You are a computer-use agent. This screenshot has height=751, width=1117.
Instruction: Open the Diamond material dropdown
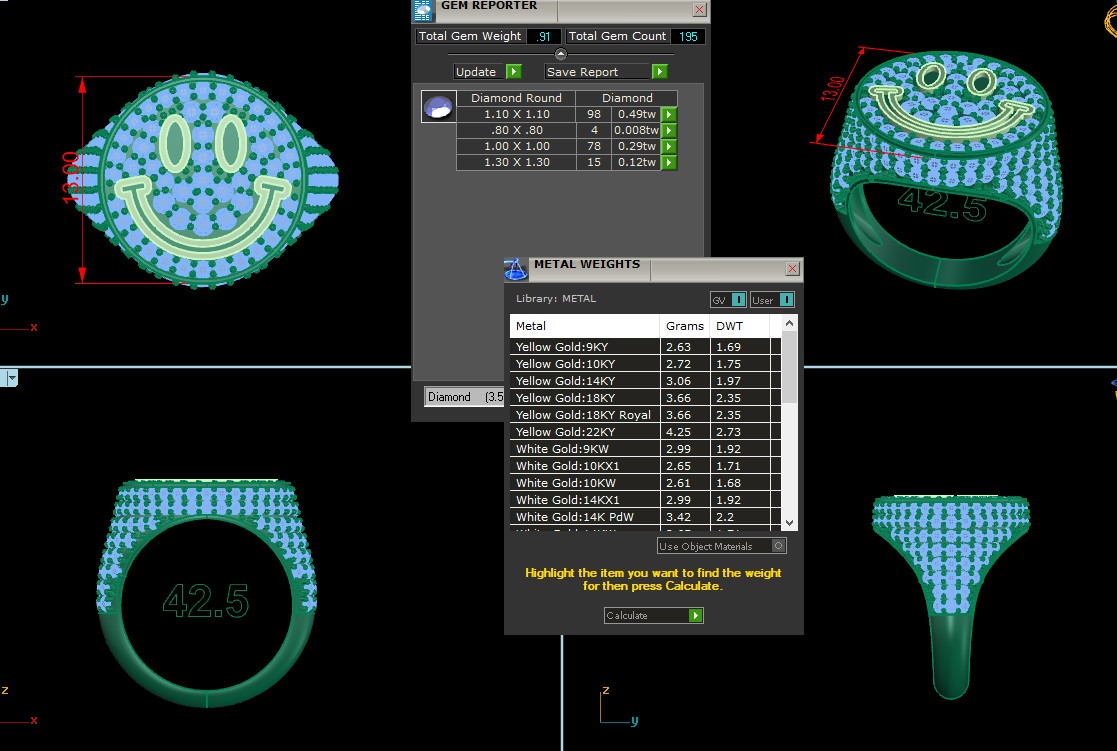[465, 397]
